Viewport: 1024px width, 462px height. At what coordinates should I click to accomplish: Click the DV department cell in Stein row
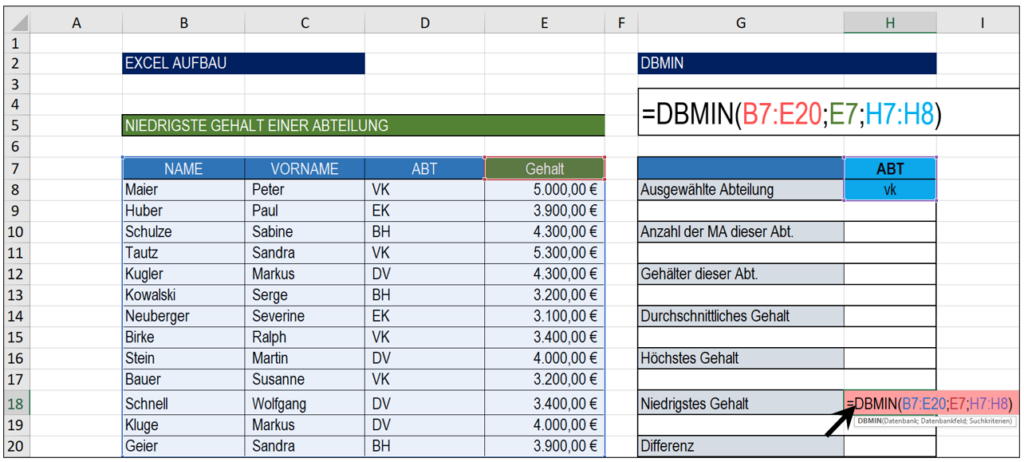click(425, 357)
